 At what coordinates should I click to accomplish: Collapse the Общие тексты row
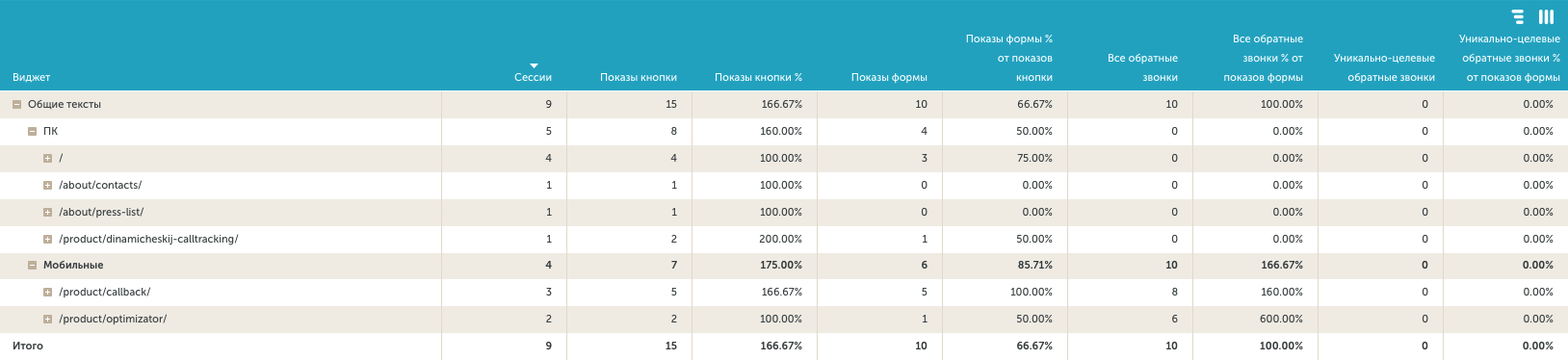16,104
